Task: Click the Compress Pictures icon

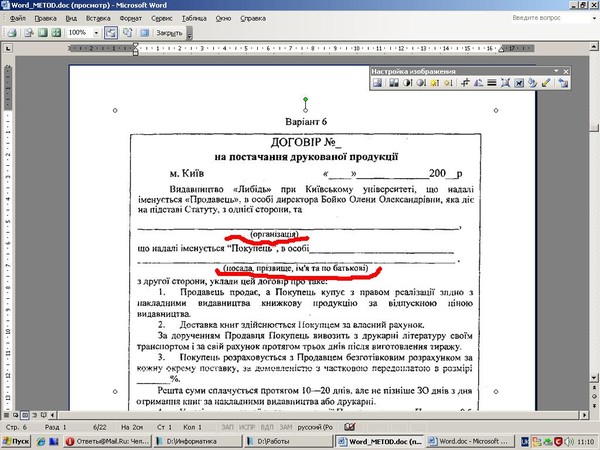Action: [x=505, y=83]
